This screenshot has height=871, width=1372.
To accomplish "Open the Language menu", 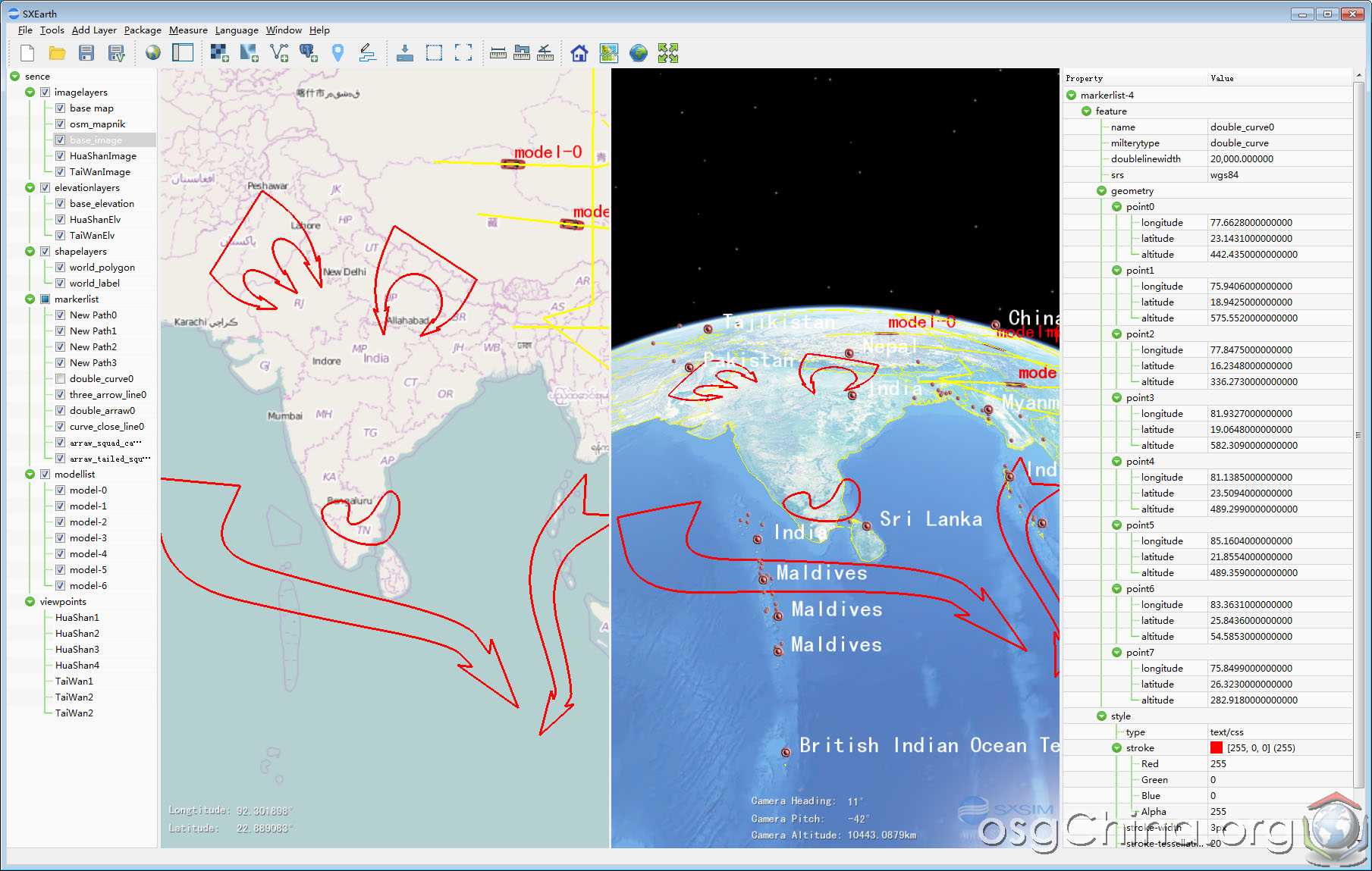I will [x=237, y=30].
